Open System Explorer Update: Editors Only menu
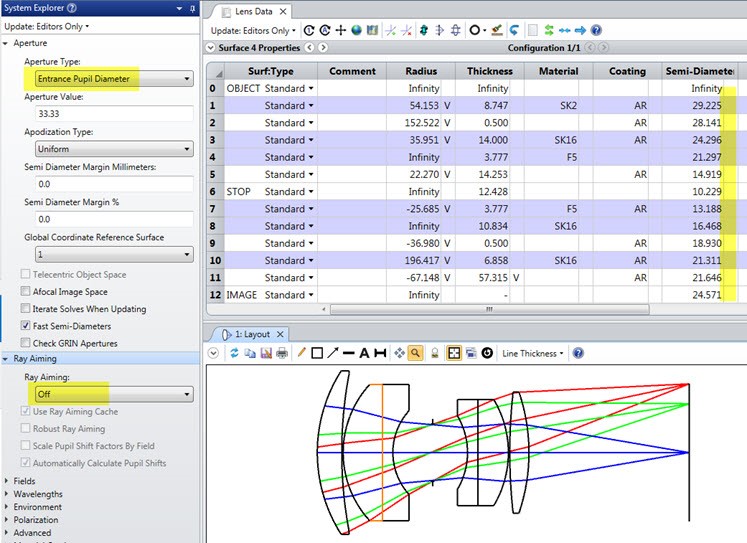747x543 pixels. tap(47, 27)
